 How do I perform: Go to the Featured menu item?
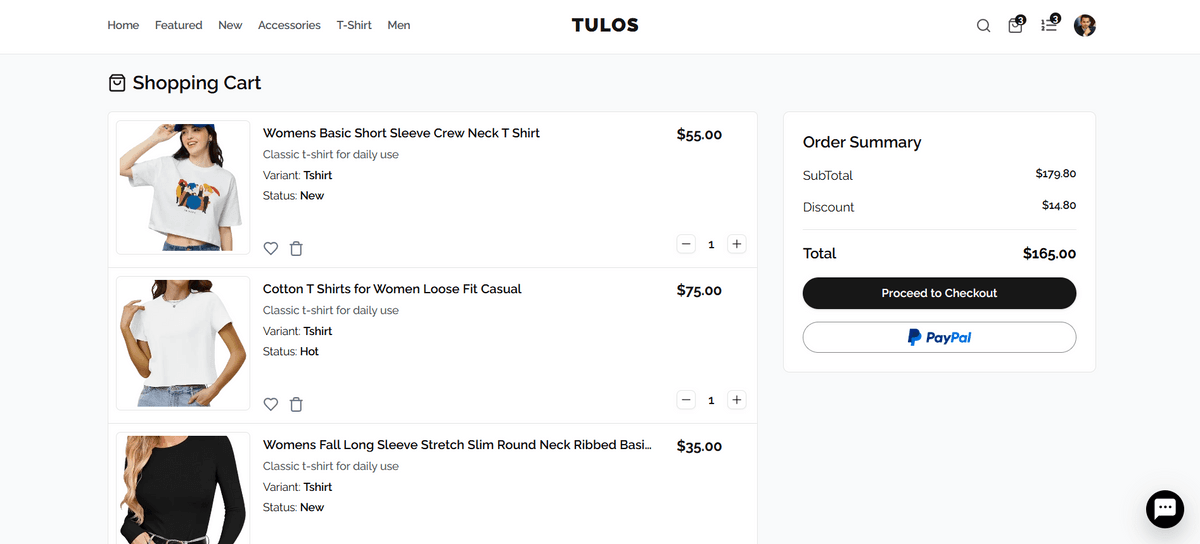[x=178, y=25]
